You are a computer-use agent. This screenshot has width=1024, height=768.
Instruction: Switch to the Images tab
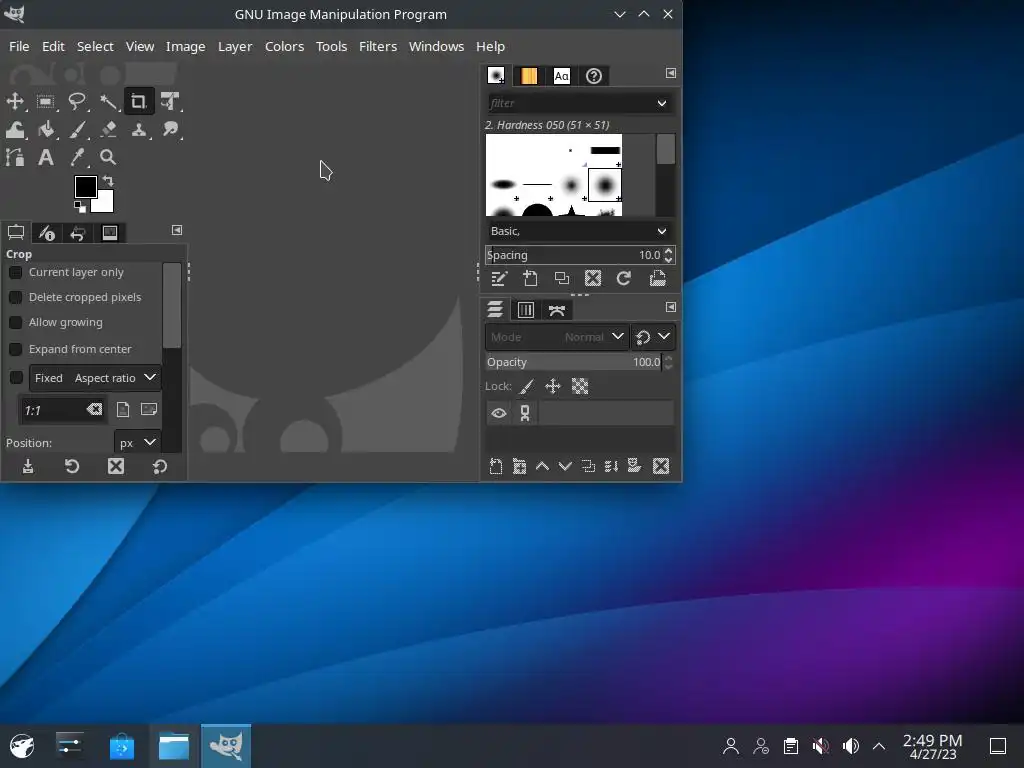(x=109, y=232)
